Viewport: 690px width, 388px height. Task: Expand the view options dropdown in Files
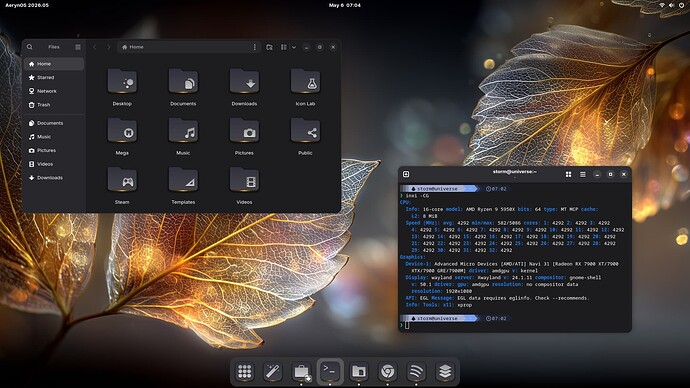tap(294, 47)
